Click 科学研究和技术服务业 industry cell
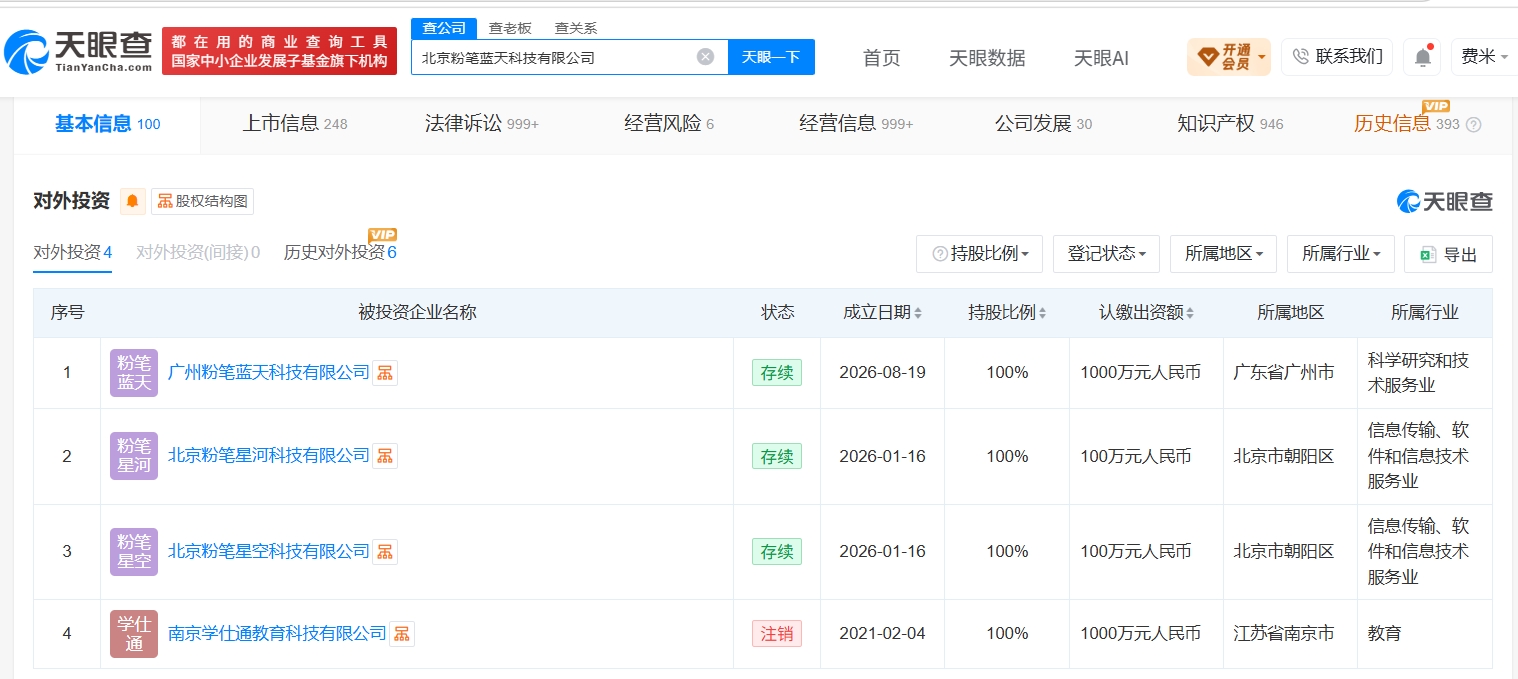The height and width of the screenshot is (679, 1518). 1418,373
